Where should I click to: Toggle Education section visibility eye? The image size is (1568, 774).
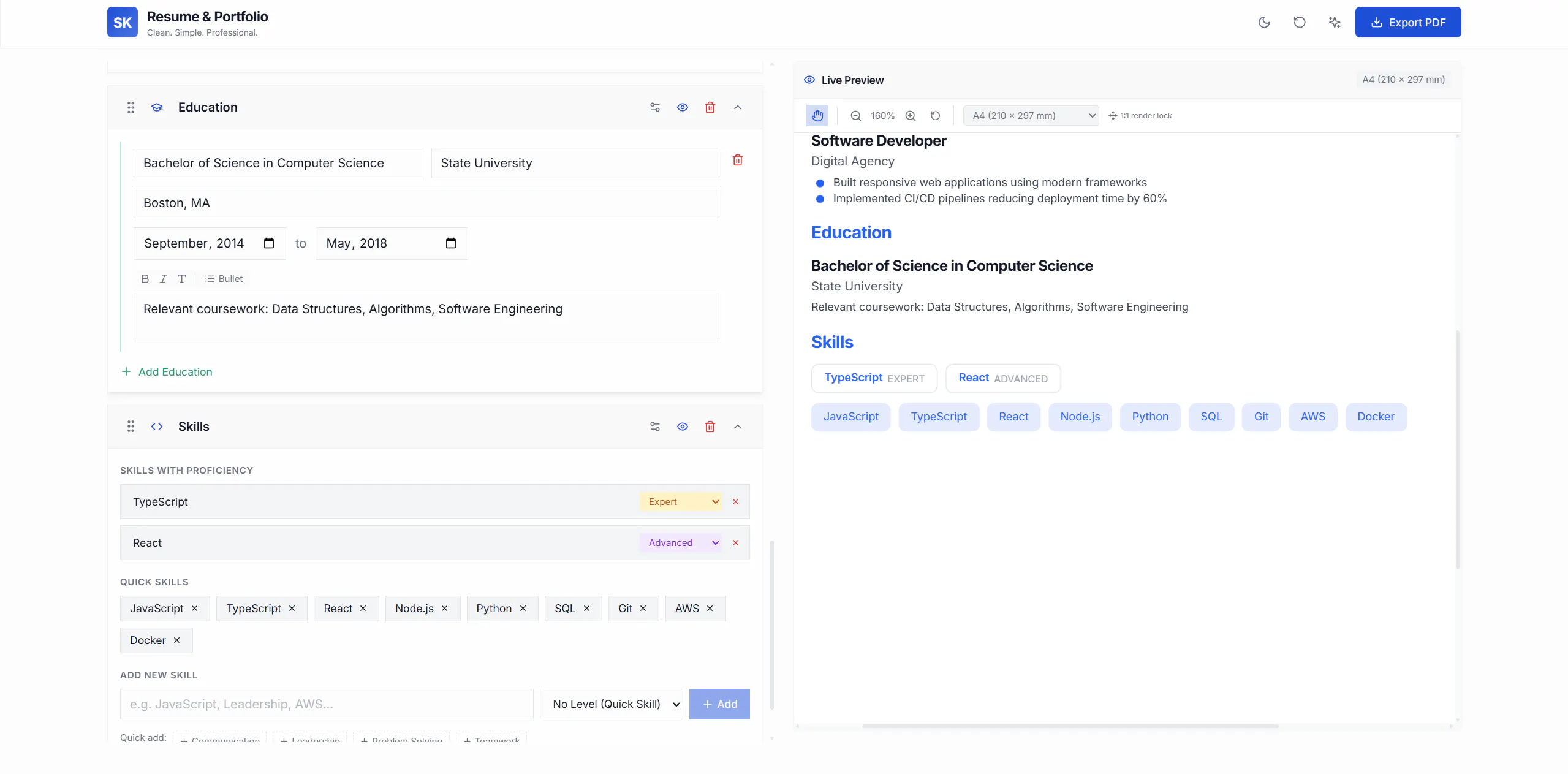(x=683, y=107)
